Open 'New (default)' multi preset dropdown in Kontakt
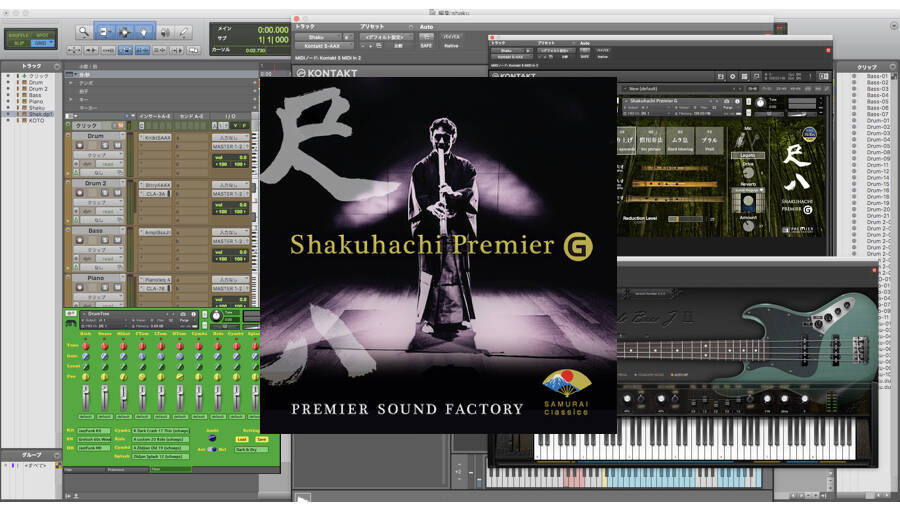This screenshot has height=511, width=900. coord(681,89)
